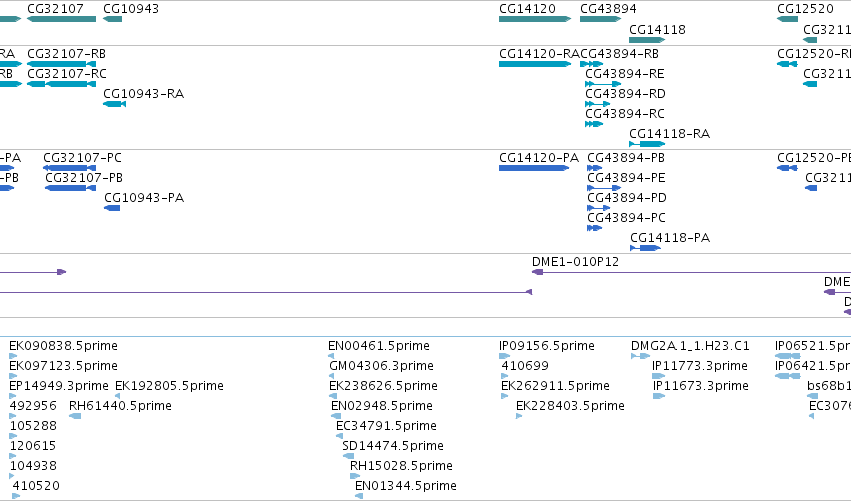
Task: Select protein CG32107-PB
Action: pyautogui.click(x=71, y=188)
